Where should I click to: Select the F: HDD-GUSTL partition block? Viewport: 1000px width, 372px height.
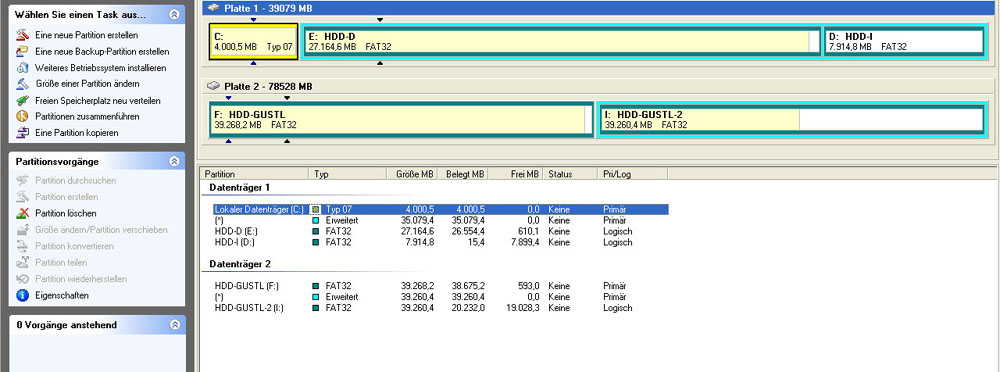click(401, 119)
